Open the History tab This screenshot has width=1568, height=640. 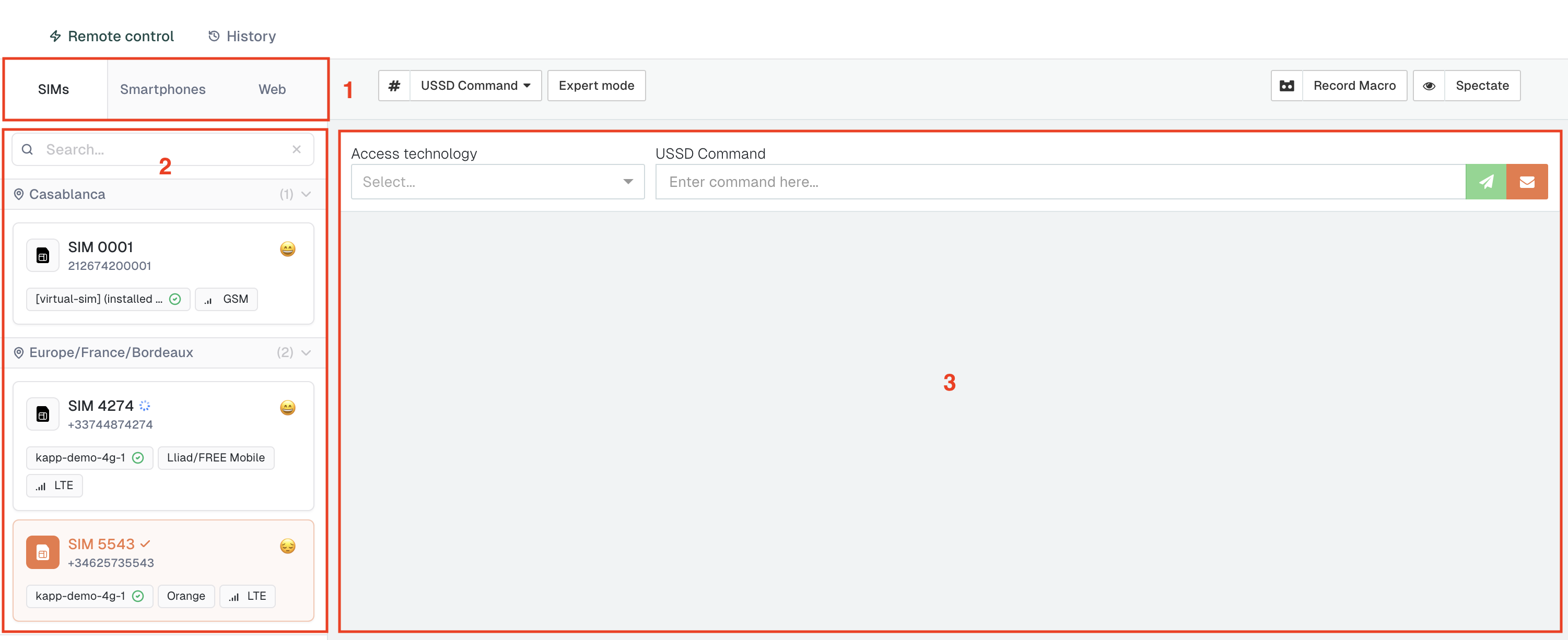242,37
